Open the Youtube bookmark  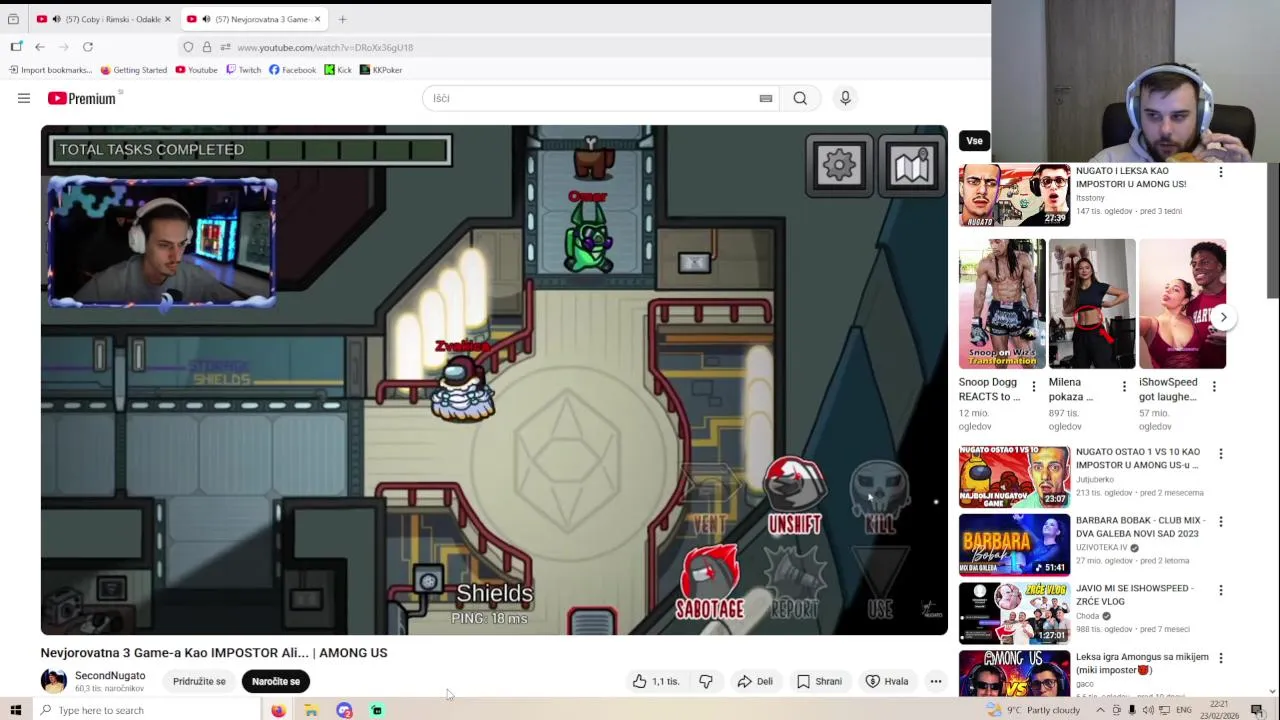[196, 70]
